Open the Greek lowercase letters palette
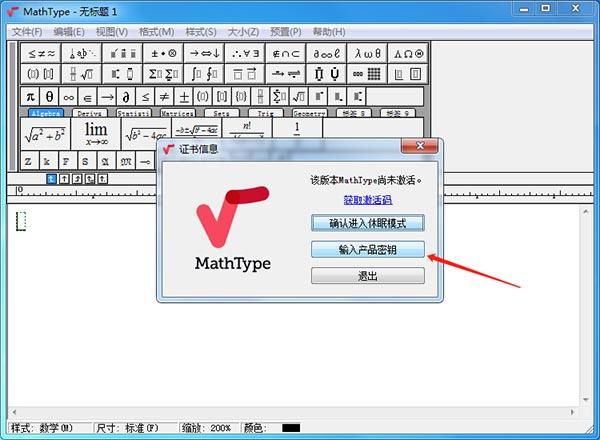 [x=367, y=54]
